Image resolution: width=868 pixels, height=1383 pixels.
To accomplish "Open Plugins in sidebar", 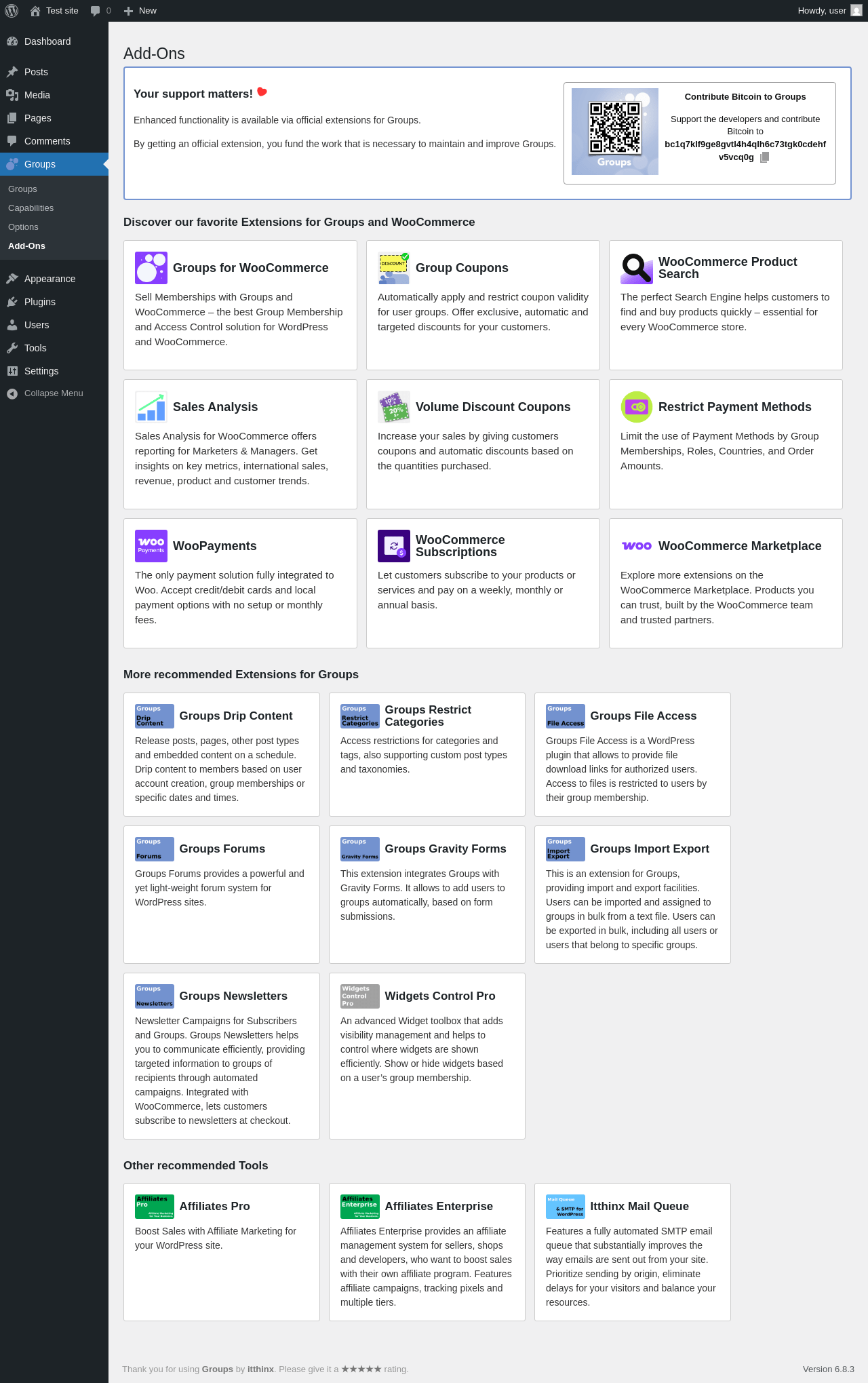I will (x=54, y=302).
